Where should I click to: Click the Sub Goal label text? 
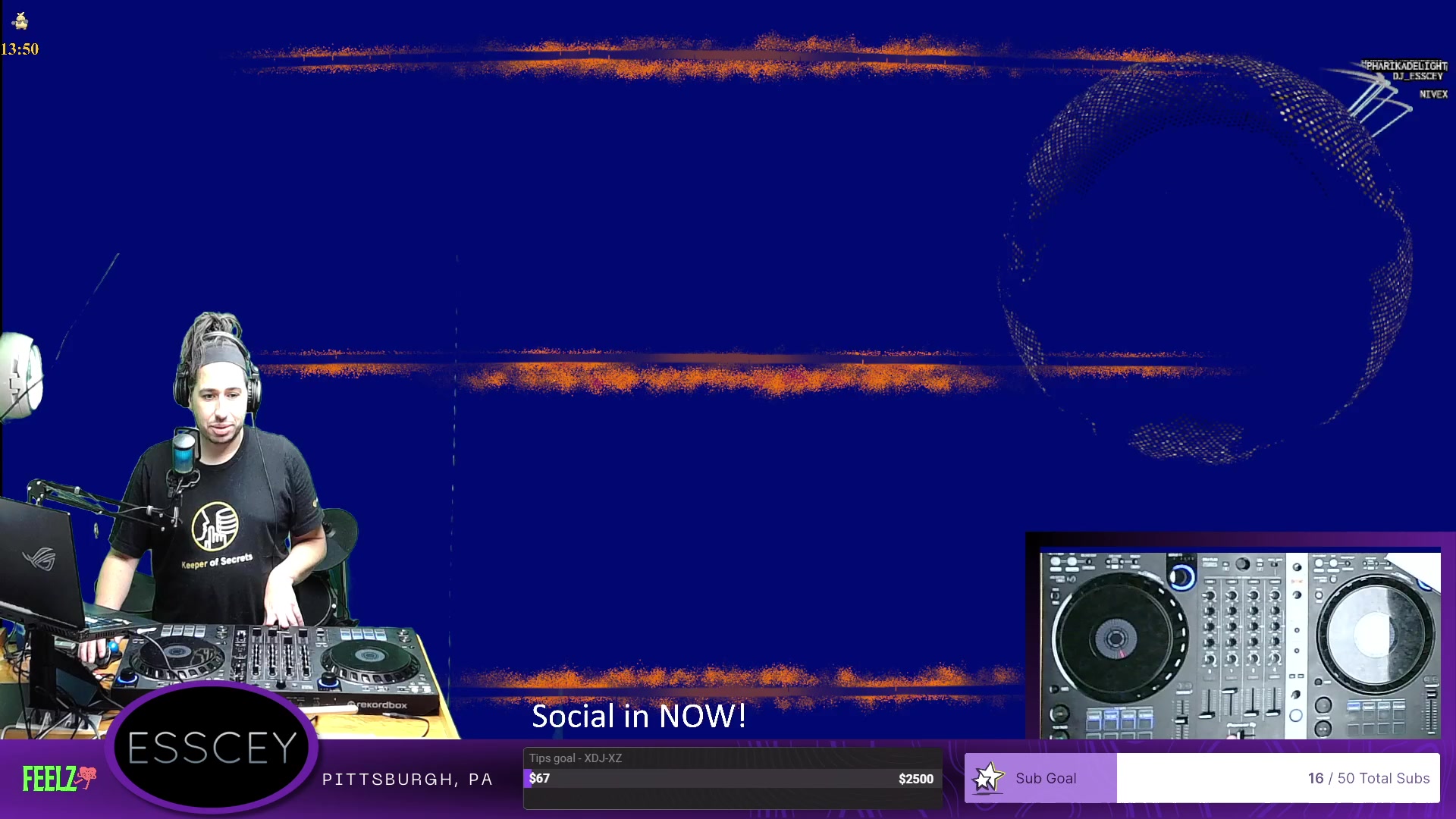tap(1045, 778)
